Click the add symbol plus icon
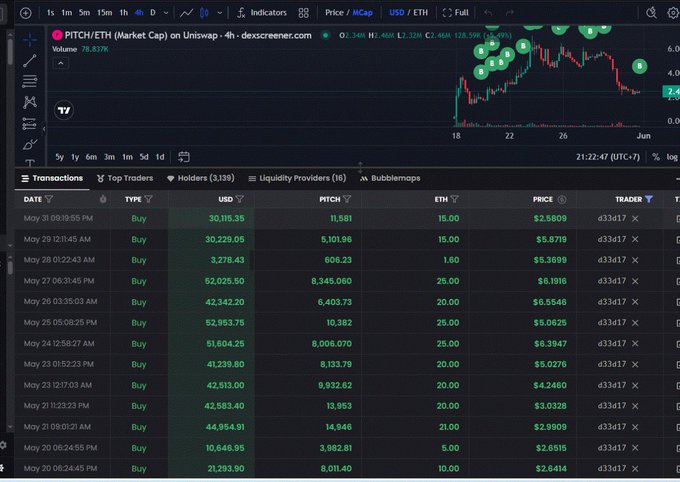 26,13
